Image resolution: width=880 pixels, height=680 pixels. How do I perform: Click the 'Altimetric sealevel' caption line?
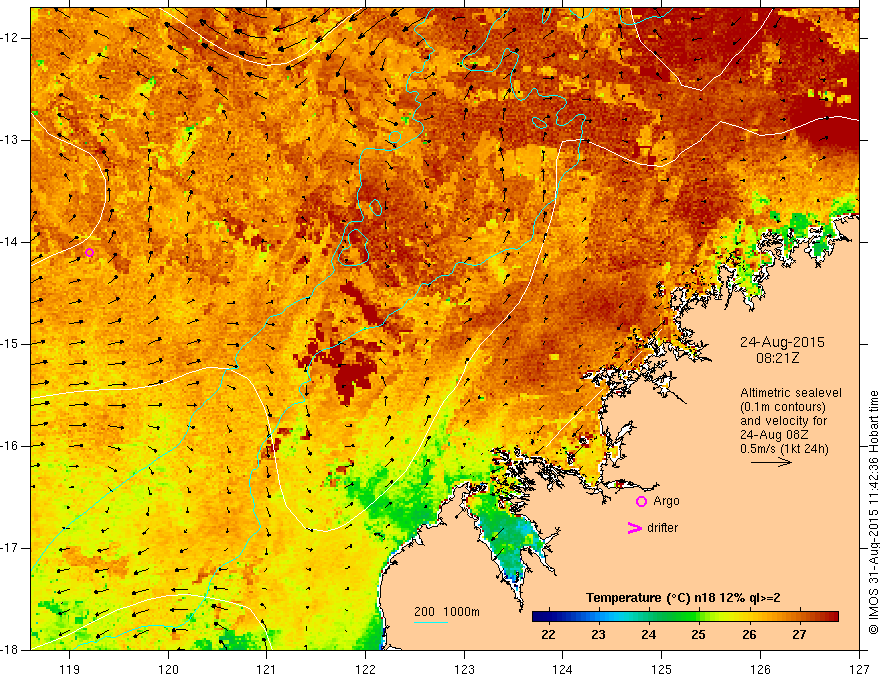coord(791,393)
